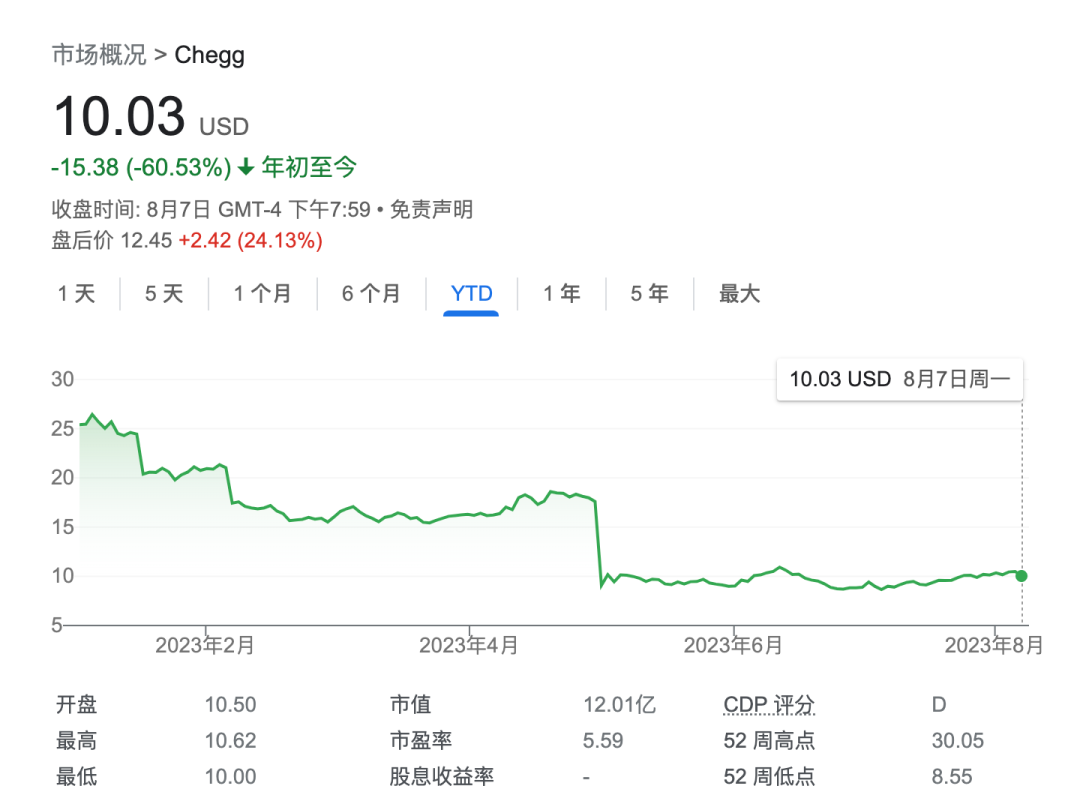
Task: Click the Chegg breadcrumb title
Action: (209, 54)
